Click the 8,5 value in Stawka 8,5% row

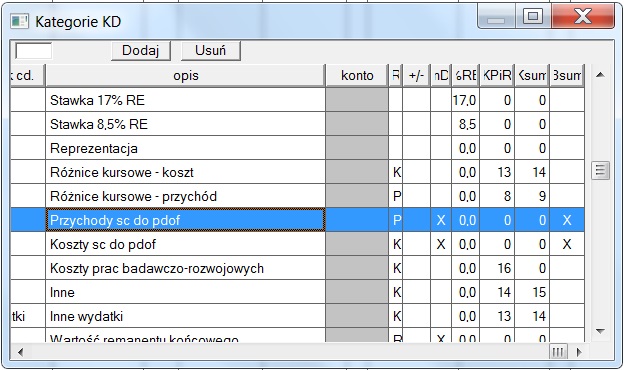click(x=466, y=124)
